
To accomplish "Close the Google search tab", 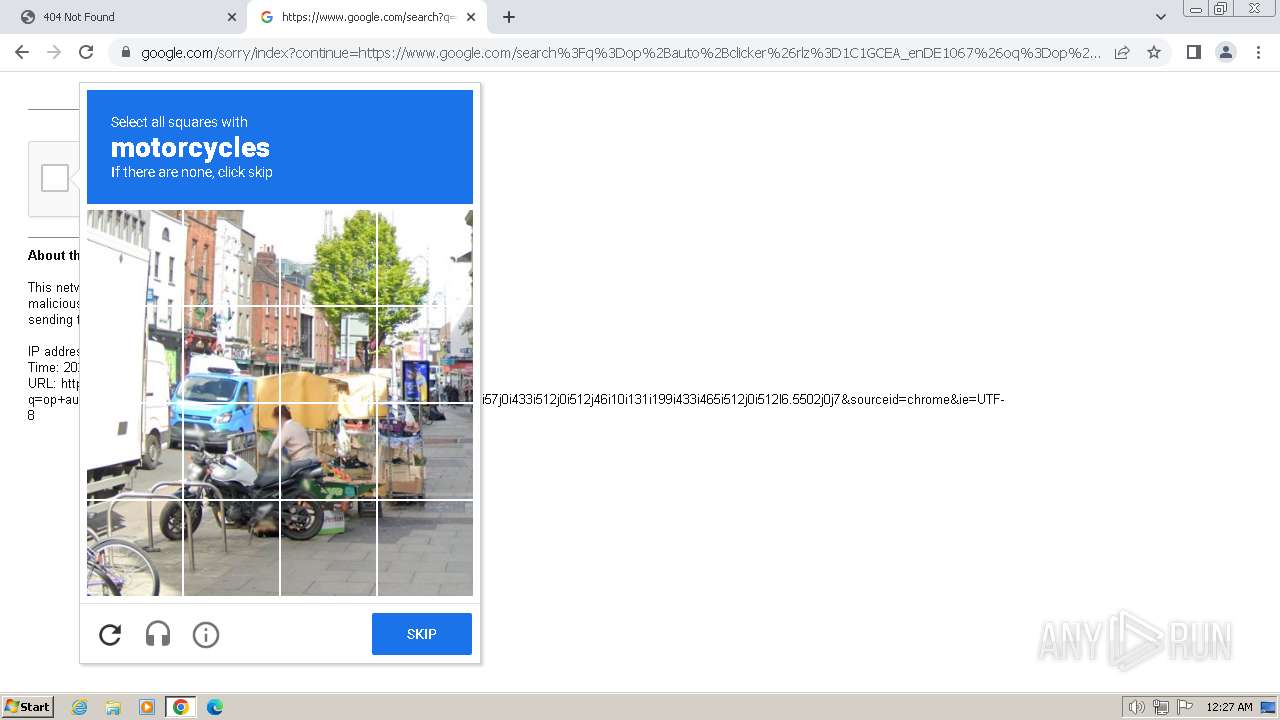I will pos(471,17).
